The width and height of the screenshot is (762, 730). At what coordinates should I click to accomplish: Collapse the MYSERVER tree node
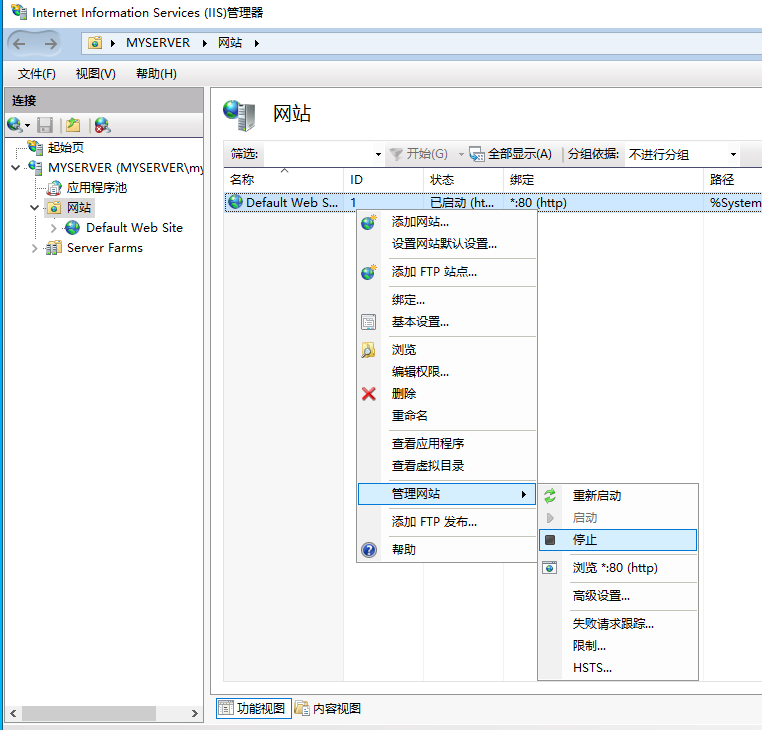(15, 168)
